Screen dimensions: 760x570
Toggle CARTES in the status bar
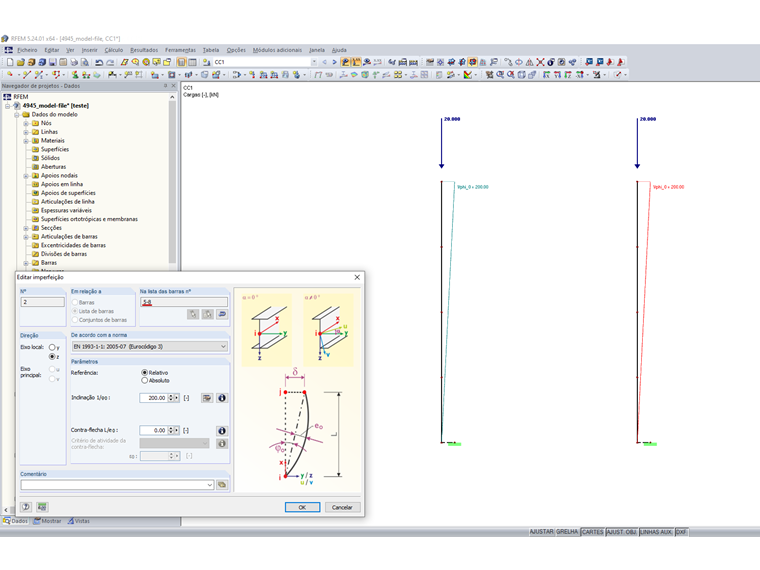click(x=592, y=532)
